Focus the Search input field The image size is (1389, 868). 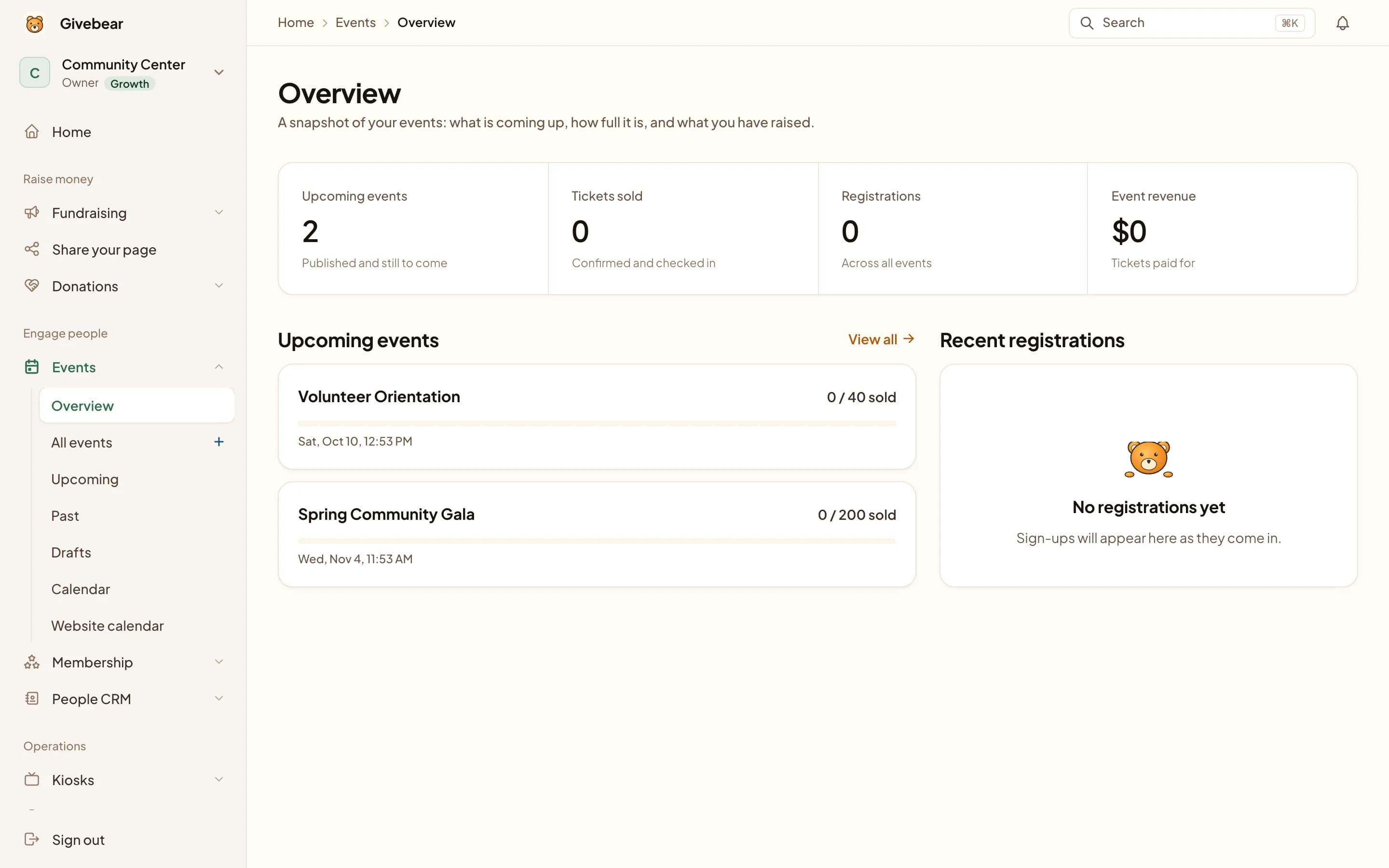click(x=1192, y=23)
